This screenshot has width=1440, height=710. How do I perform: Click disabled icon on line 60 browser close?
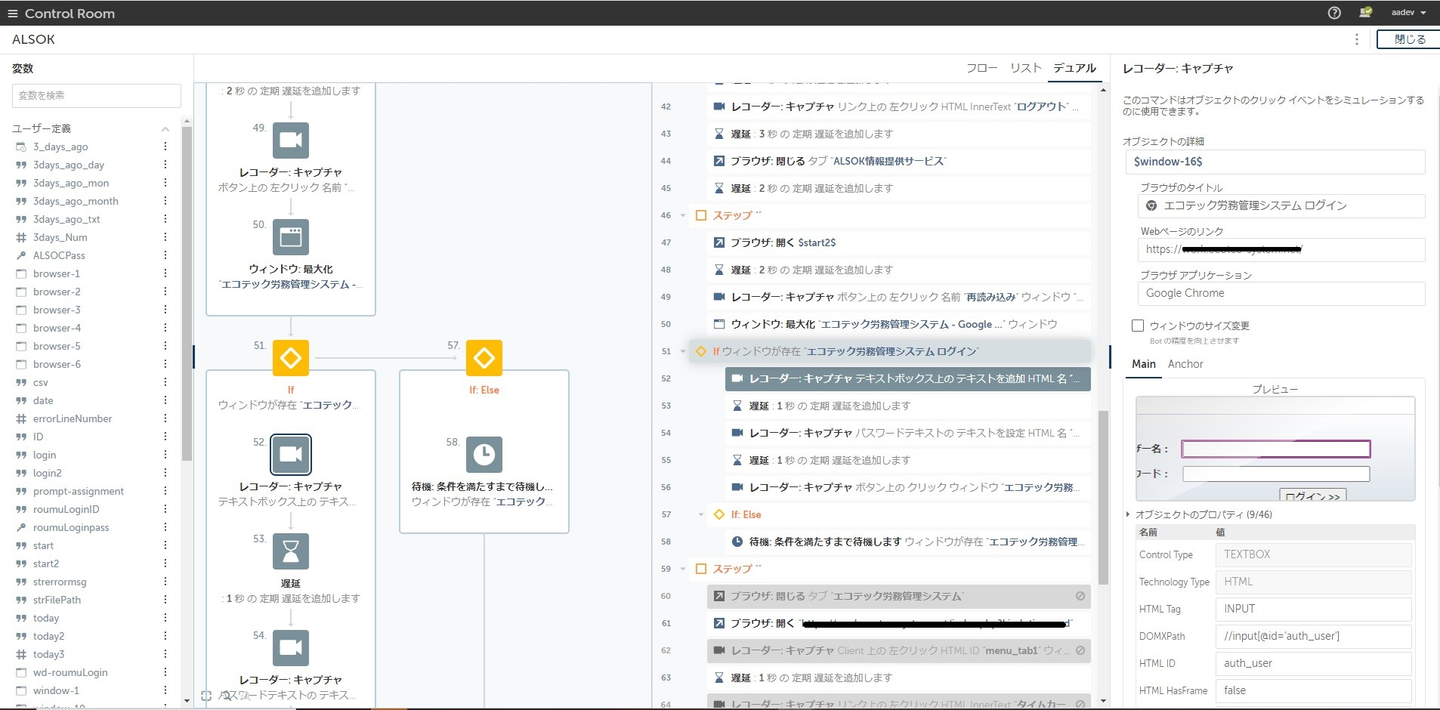tap(1080, 596)
